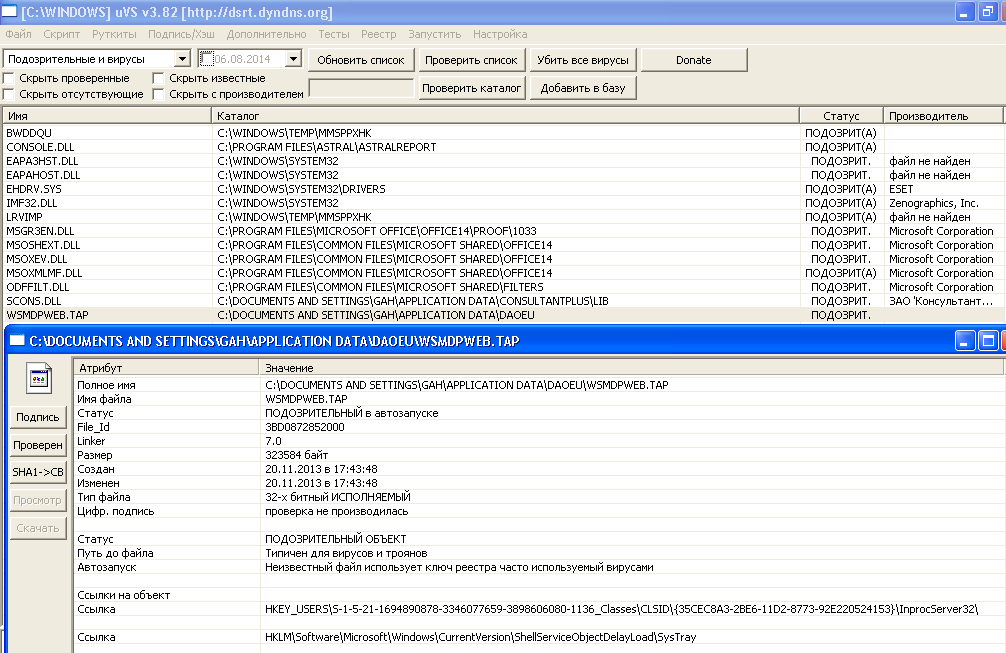This screenshot has height=653, width=1006.
Task: Maximize the WSMDPWEB.TAP detail window
Action: coord(987,341)
